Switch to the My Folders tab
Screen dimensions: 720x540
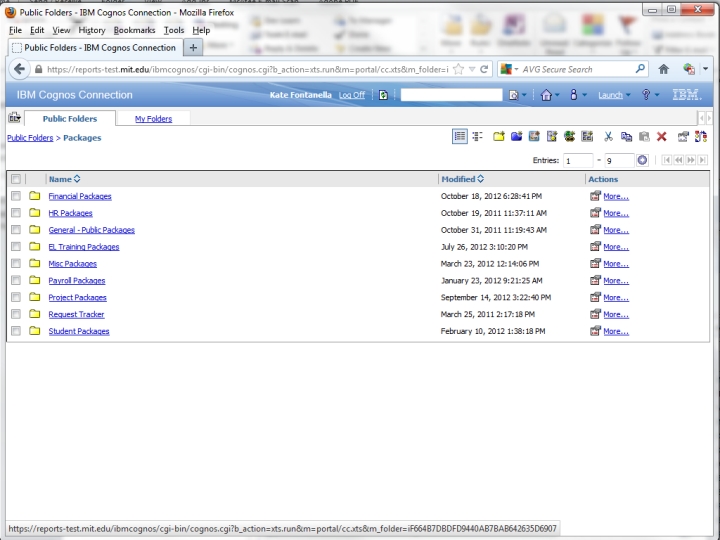tap(153, 119)
